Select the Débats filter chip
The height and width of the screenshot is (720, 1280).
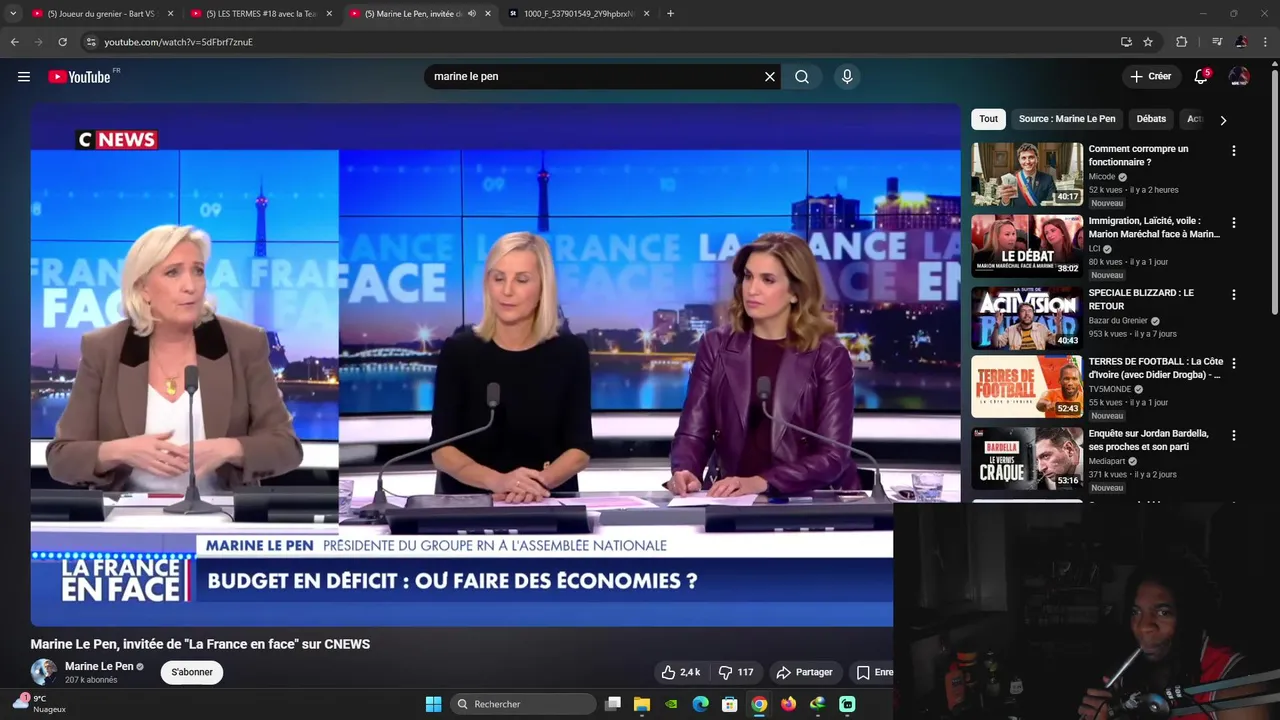pyautogui.click(x=1151, y=119)
